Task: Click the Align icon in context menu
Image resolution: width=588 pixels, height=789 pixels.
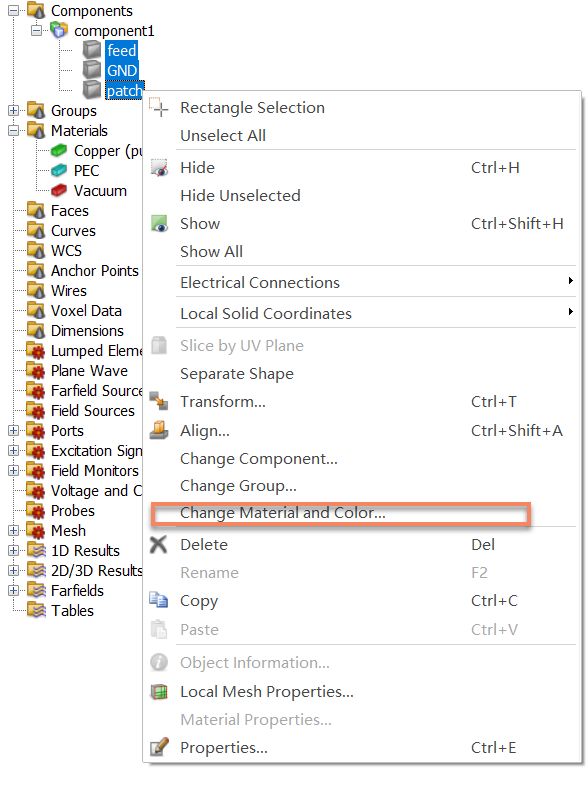Action: pyautogui.click(x=159, y=430)
